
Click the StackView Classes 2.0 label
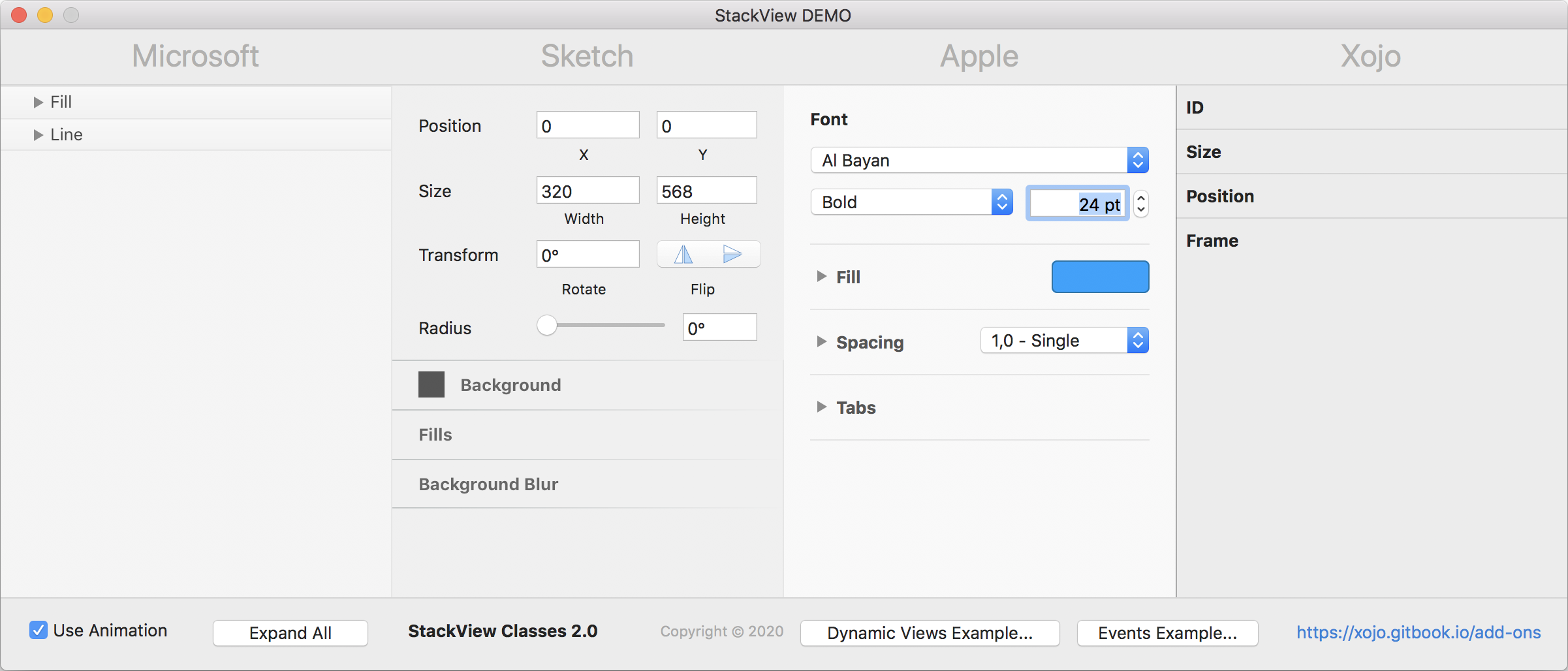(x=503, y=631)
